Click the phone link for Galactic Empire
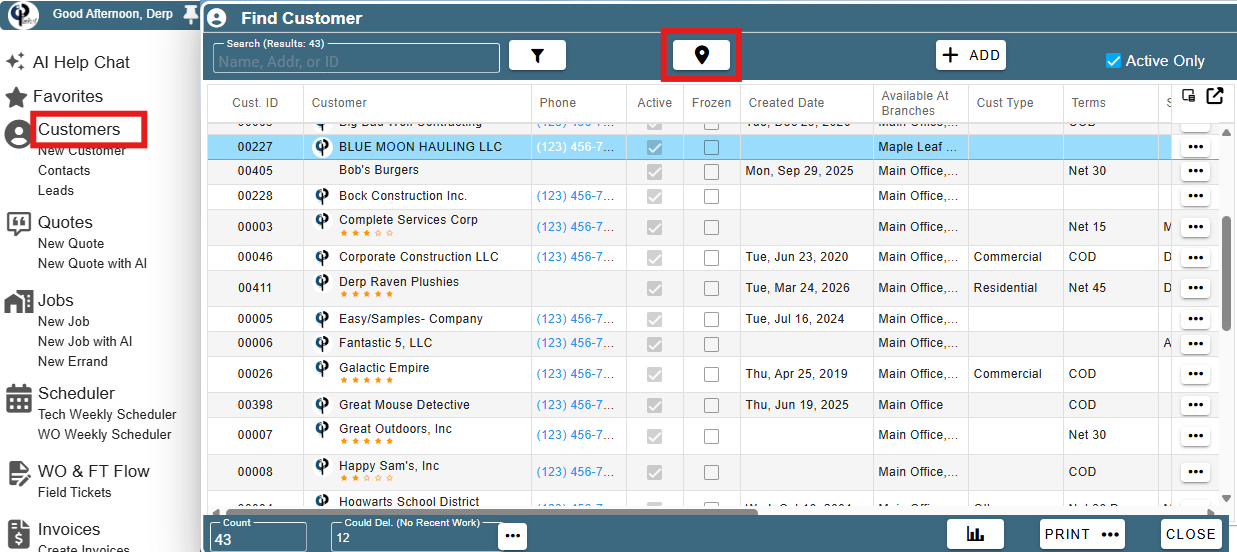The height and width of the screenshot is (552, 1237). click(575, 374)
